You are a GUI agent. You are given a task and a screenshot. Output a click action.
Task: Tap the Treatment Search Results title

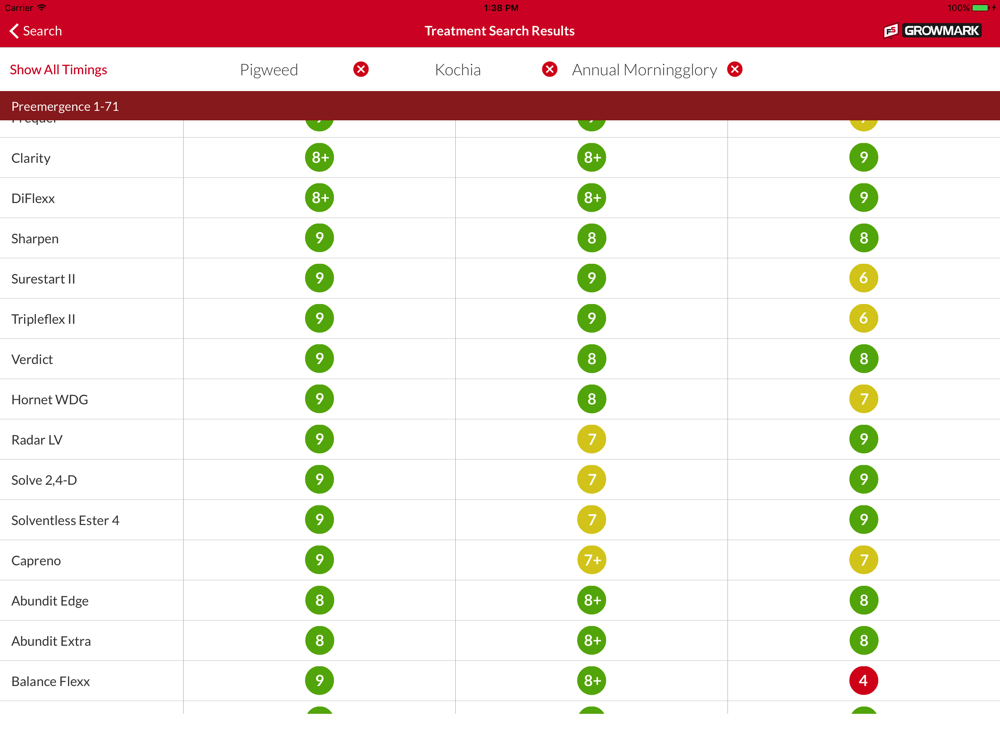tap(499, 31)
